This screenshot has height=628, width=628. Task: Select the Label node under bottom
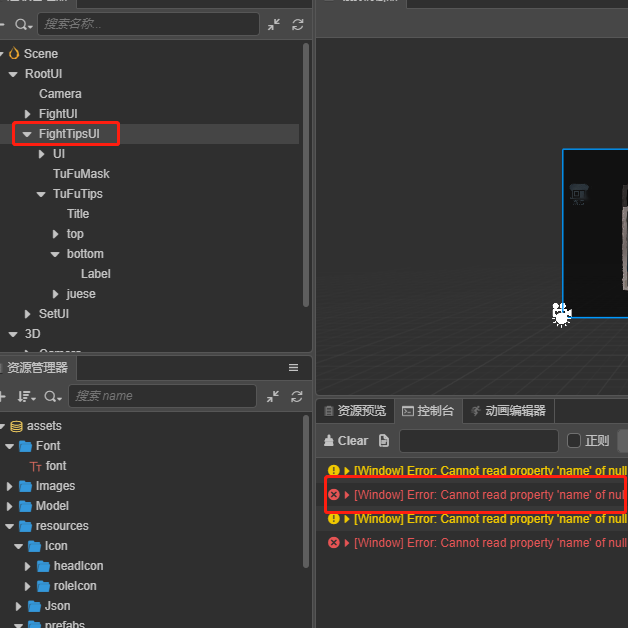pos(95,274)
